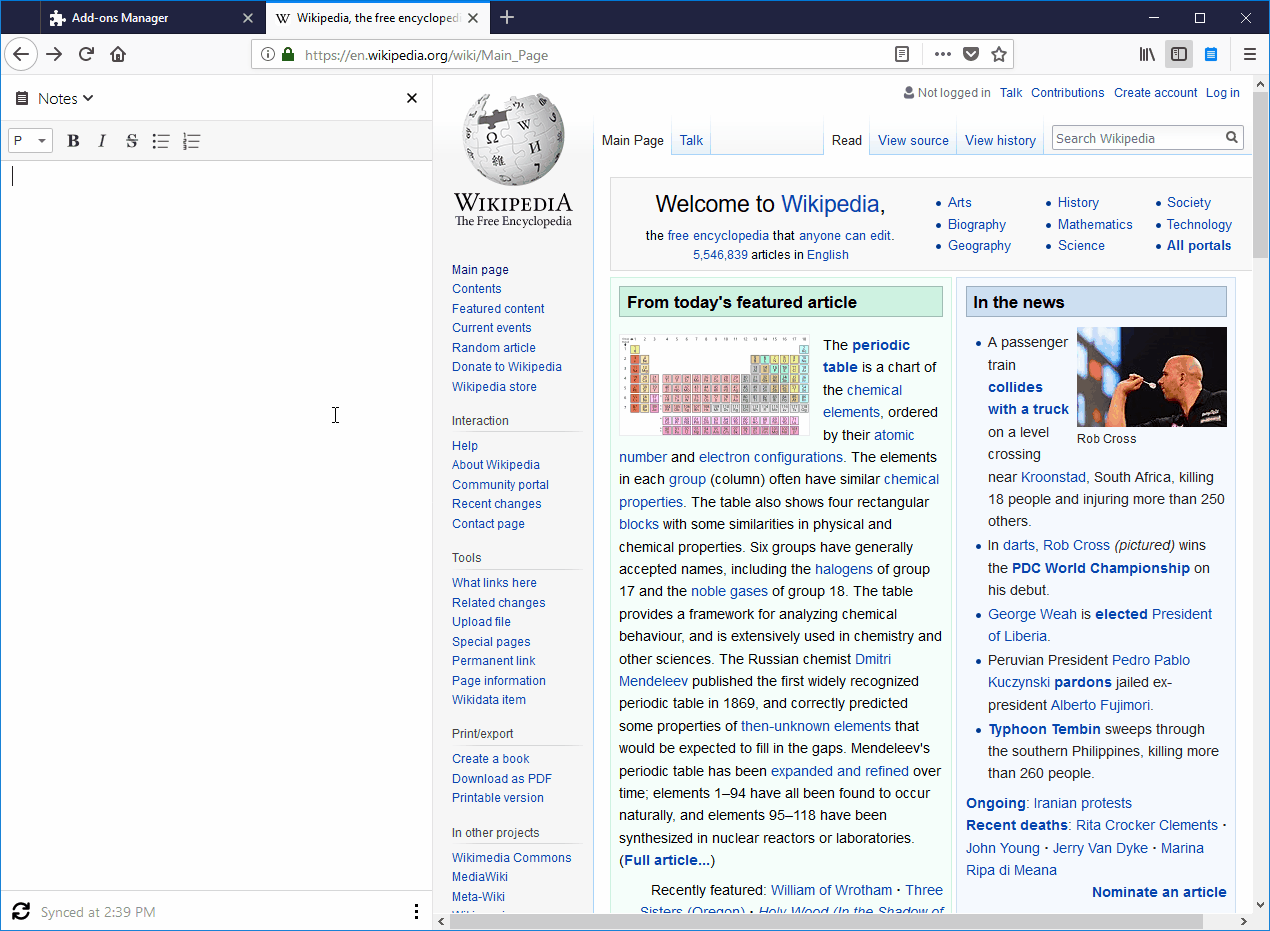Click the user Talk link beside Contributions
The width and height of the screenshot is (1270, 931).
coord(1011,93)
